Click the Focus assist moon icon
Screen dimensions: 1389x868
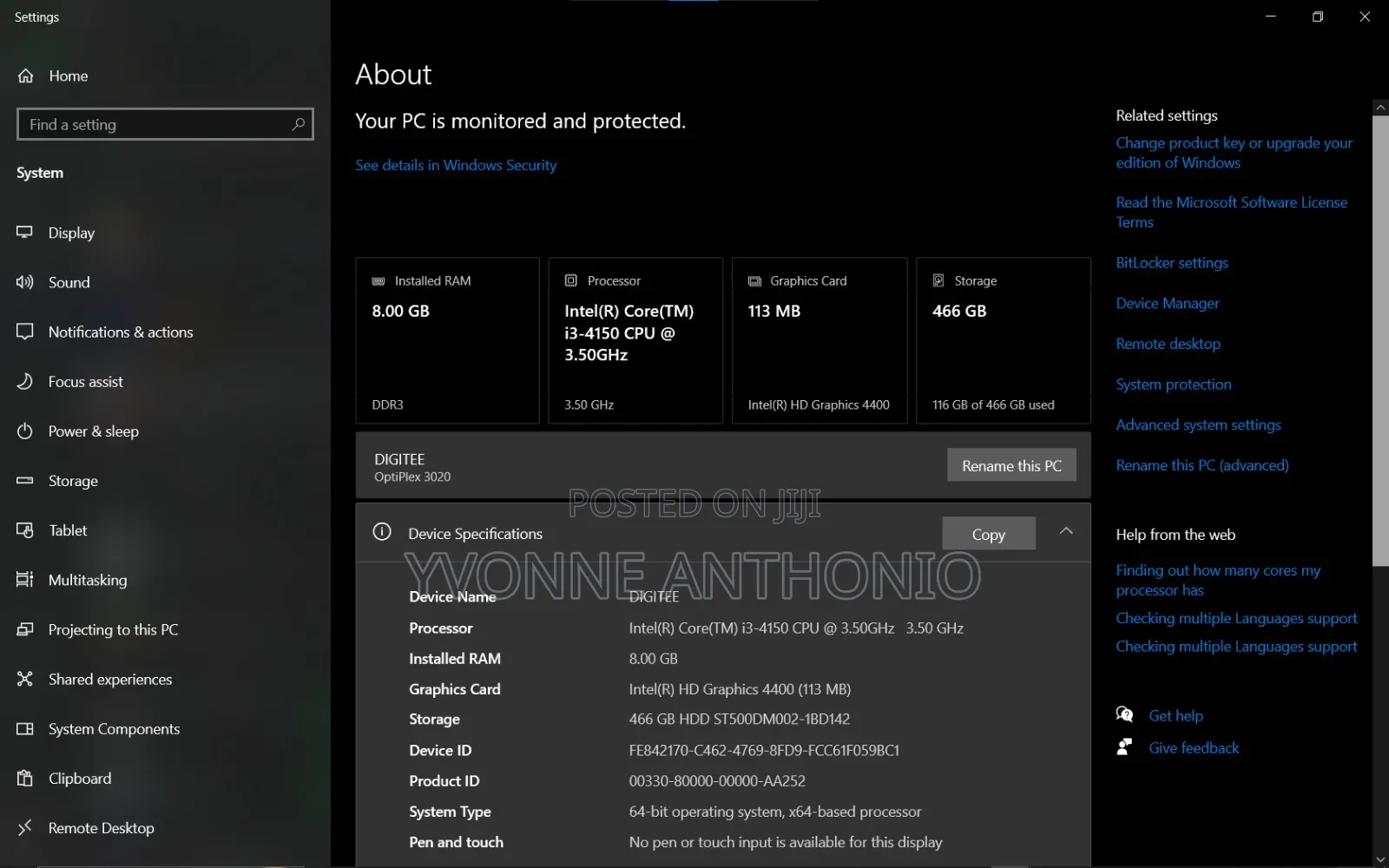coord(25,381)
